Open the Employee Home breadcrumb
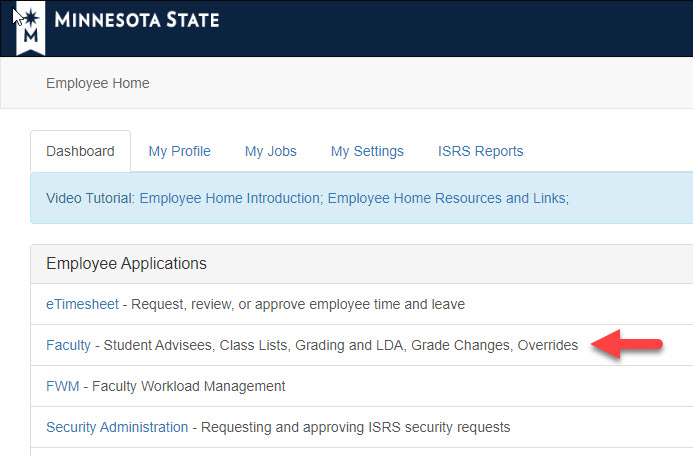Image resolution: width=693 pixels, height=456 pixels. point(98,83)
